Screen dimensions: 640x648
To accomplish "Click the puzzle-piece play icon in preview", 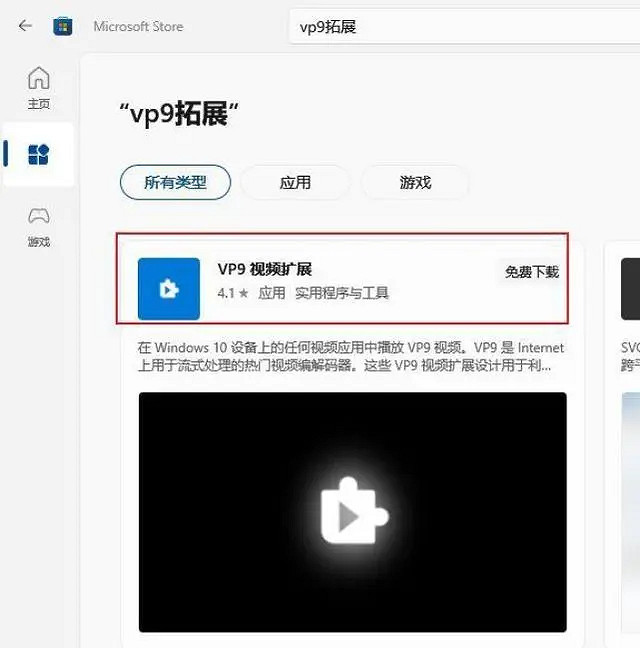I will [352, 514].
